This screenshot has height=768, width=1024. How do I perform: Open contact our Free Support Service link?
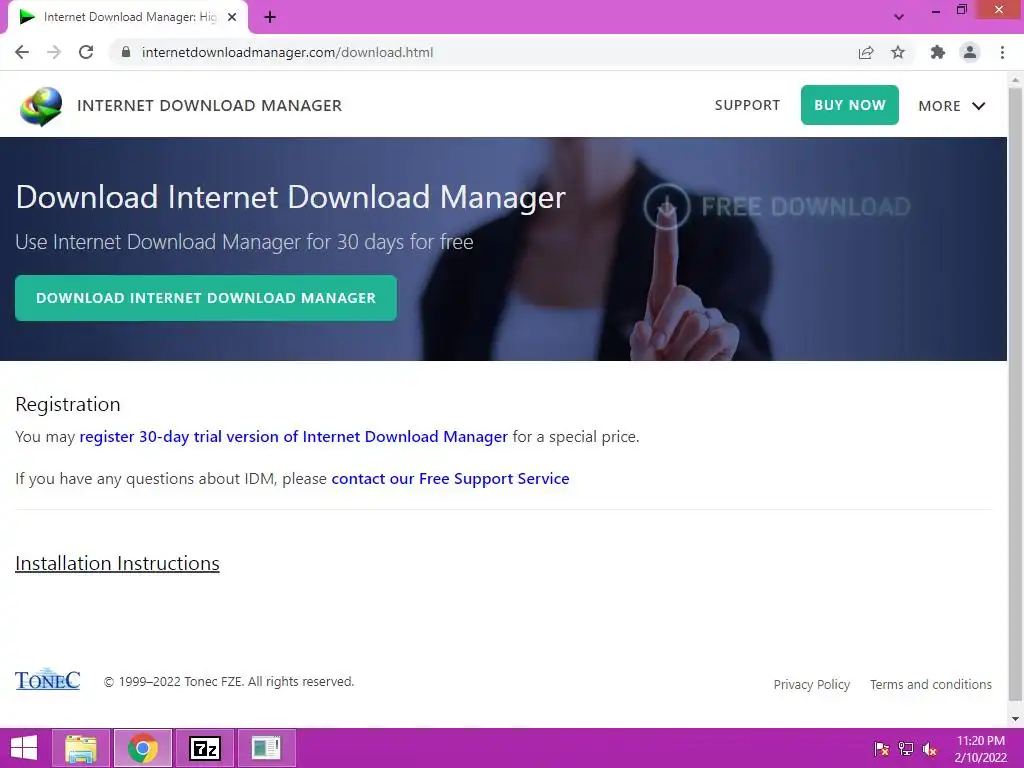coord(450,479)
